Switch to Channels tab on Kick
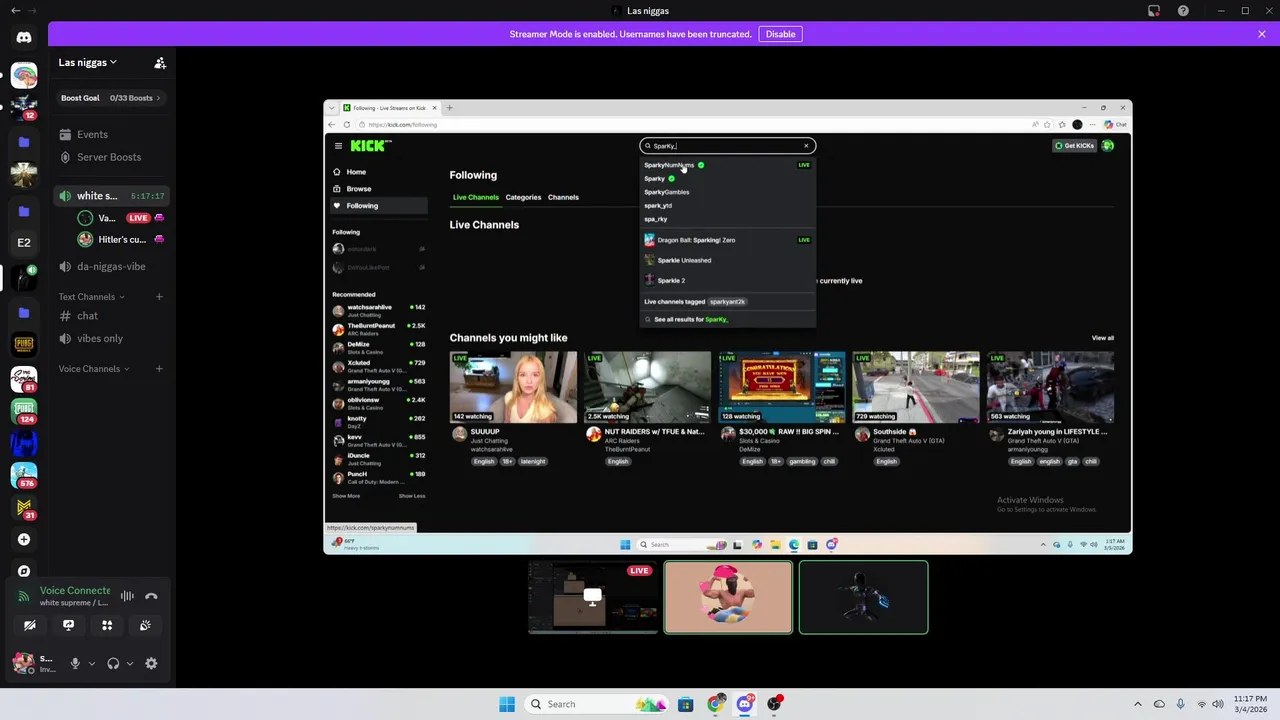The image size is (1280, 720). click(563, 197)
